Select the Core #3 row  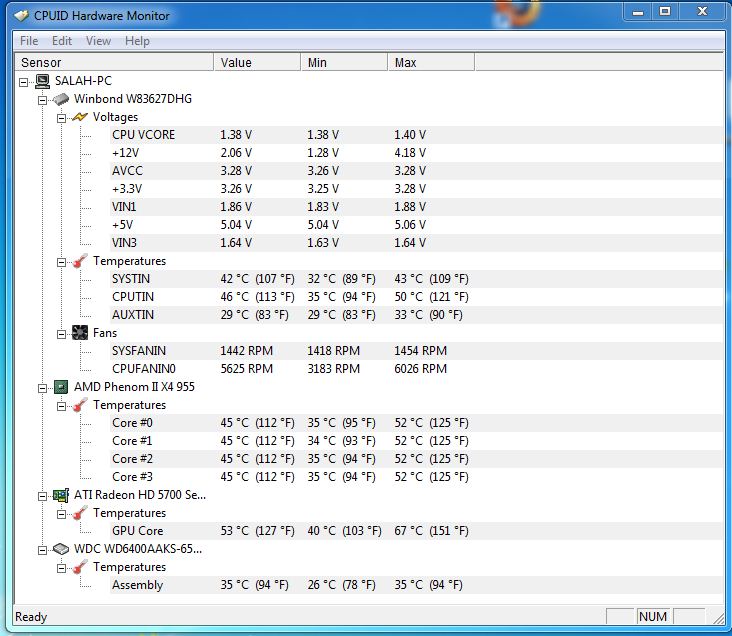click(x=416, y=477)
